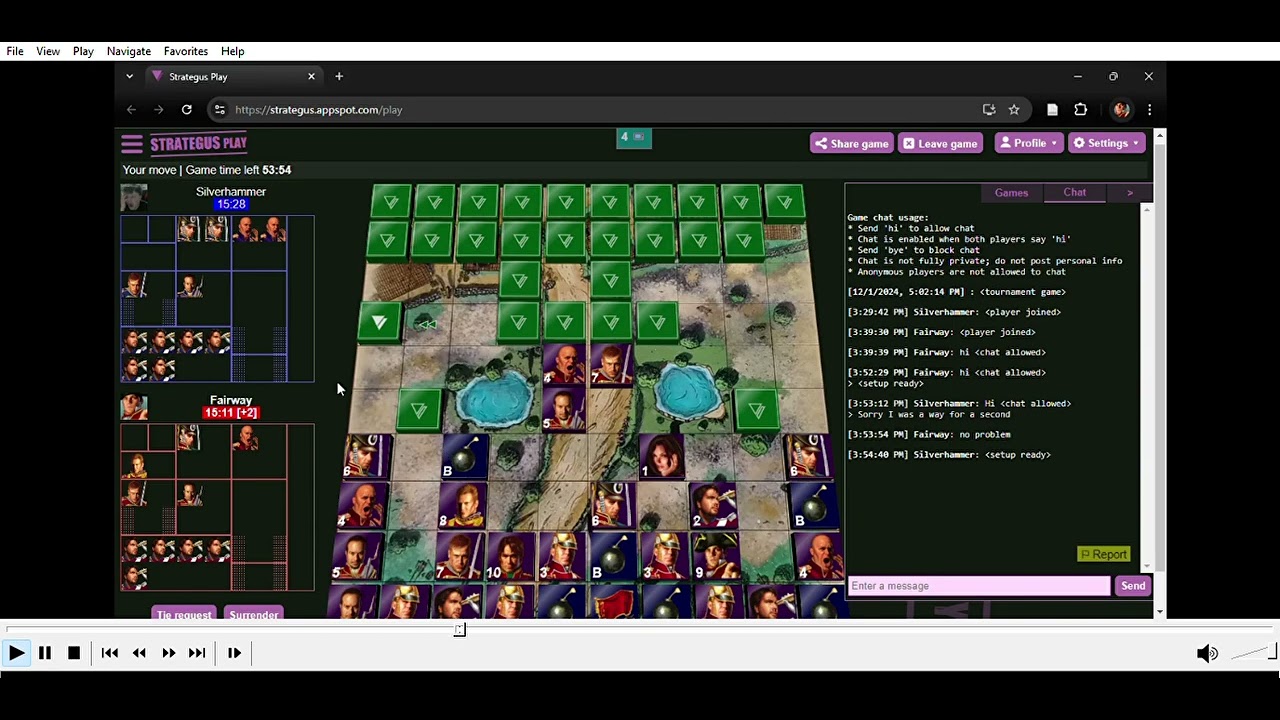1280x720 pixels.
Task: Click the Leave game button
Action: (x=940, y=143)
